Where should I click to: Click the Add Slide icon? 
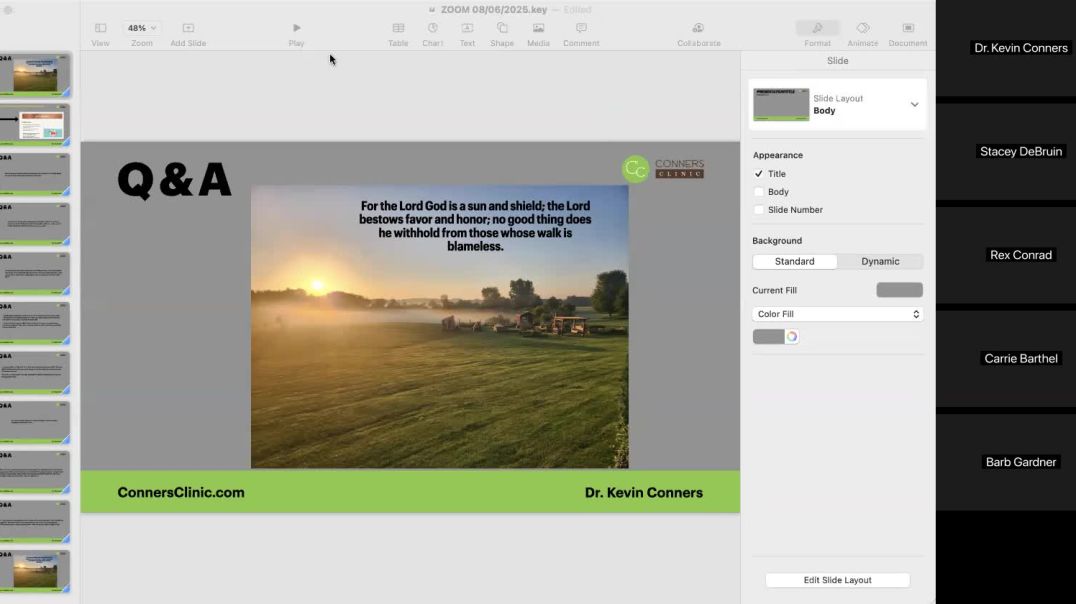click(x=188, y=28)
